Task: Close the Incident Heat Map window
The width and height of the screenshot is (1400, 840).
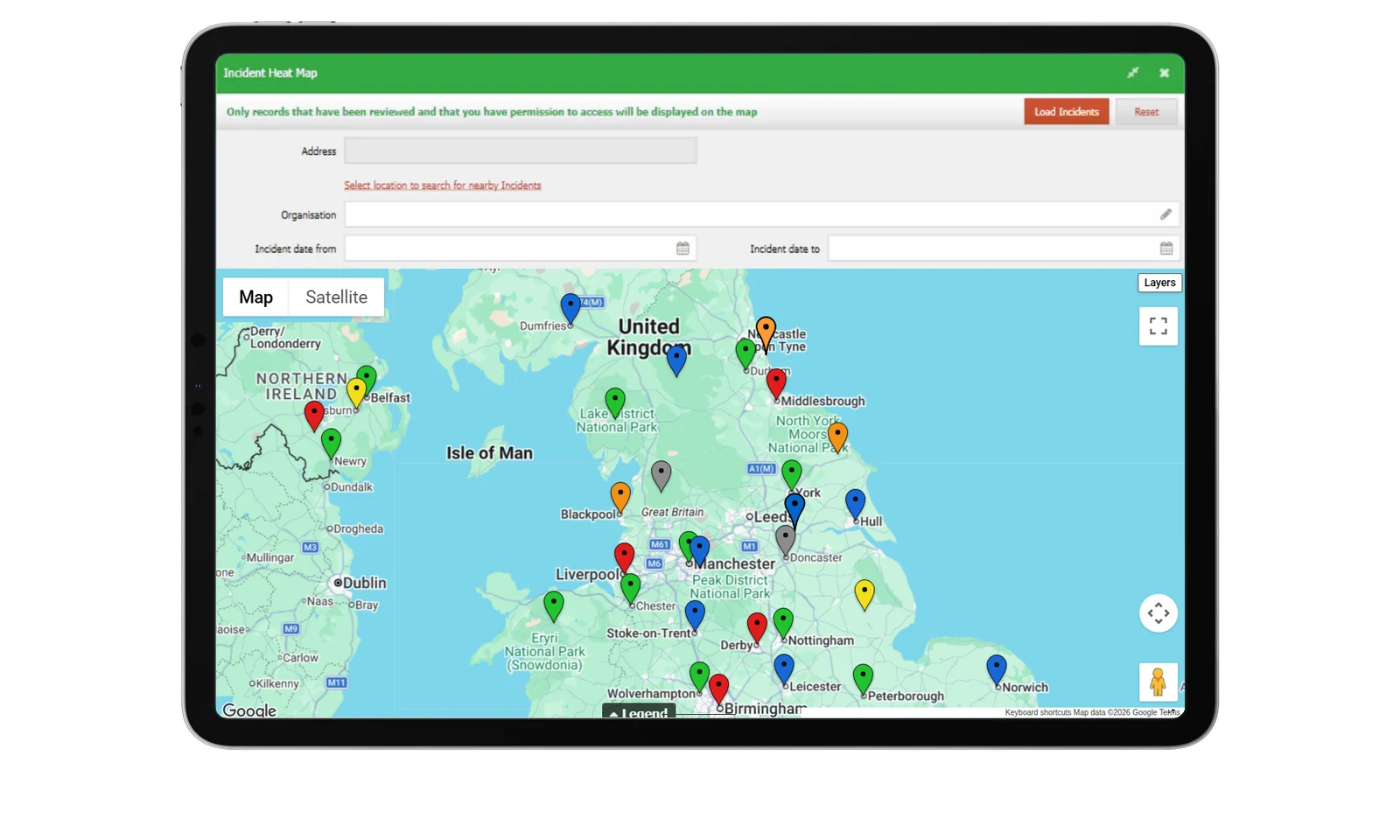Action: tap(1165, 73)
